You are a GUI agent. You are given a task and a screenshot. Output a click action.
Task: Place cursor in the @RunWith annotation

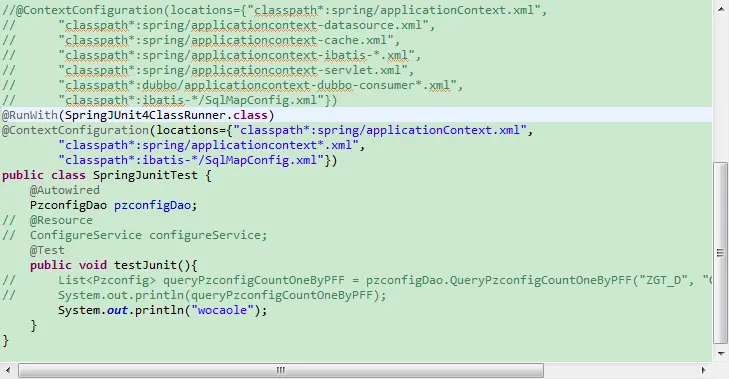tap(30, 115)
